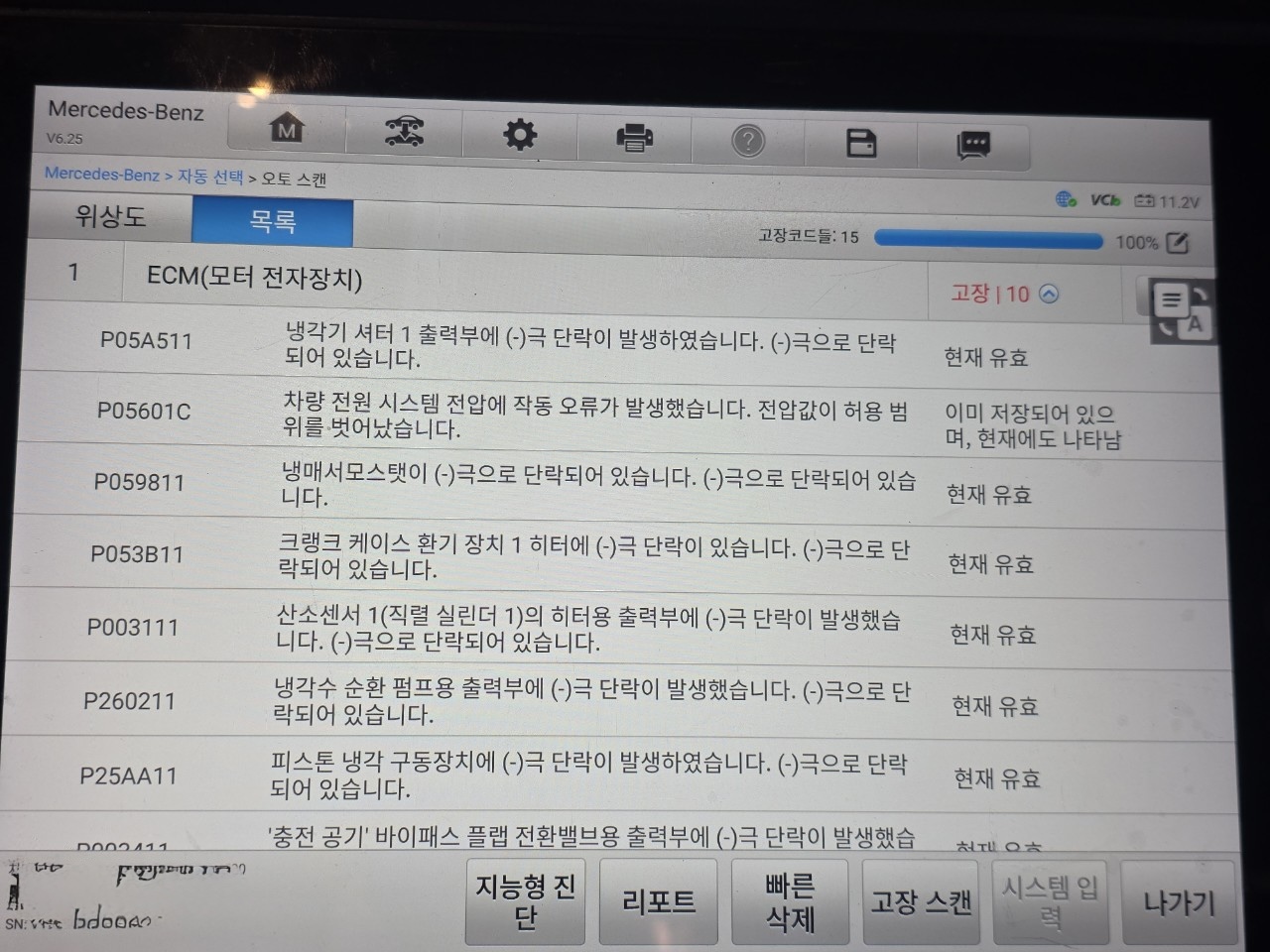Open the message chat icon
The image size is (1270, 952).
[x=973, y=147]
